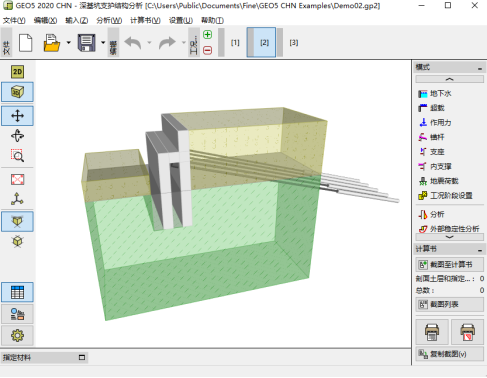The image size is (487, 378).
Task: Switch to the 2D view mode
Action: tap(17, 72)
